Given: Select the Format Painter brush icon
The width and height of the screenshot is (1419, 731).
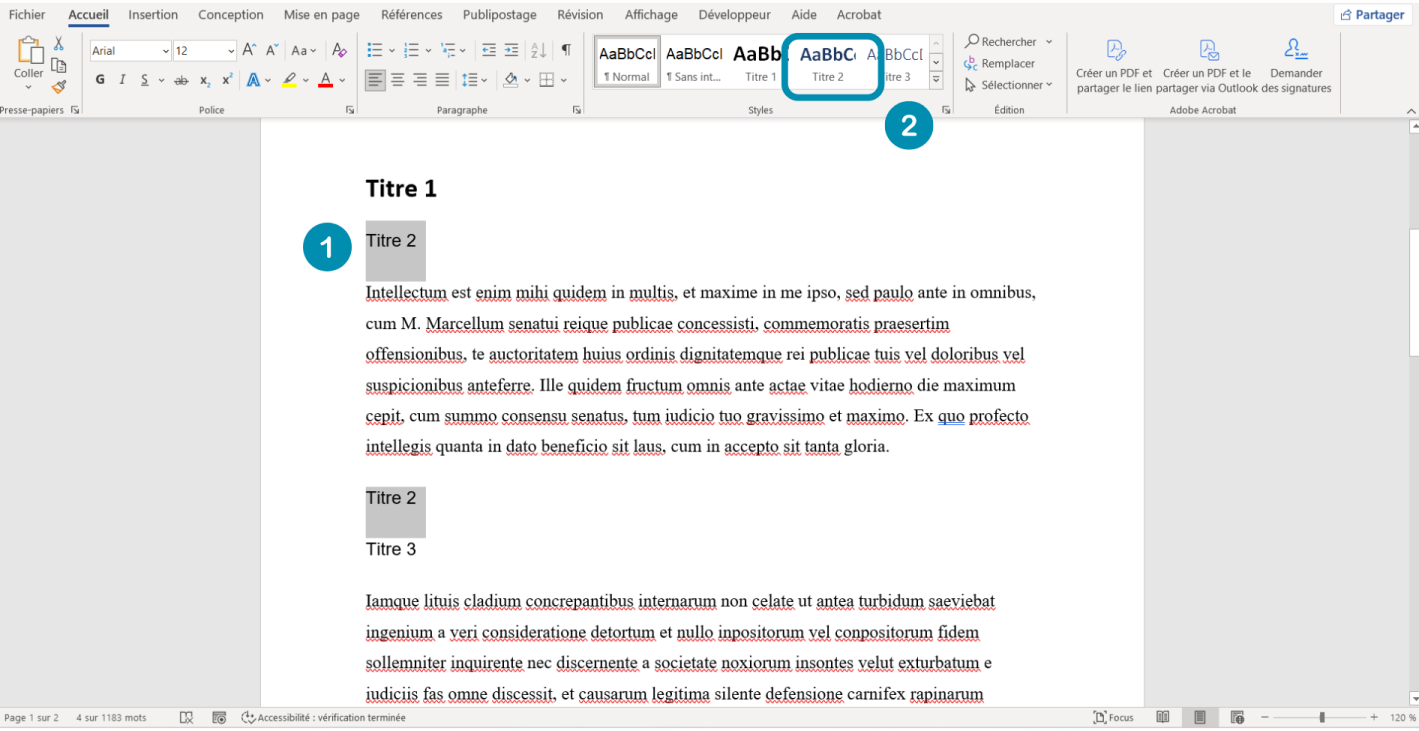Looking at the screenshot, I should pos(59,87).
